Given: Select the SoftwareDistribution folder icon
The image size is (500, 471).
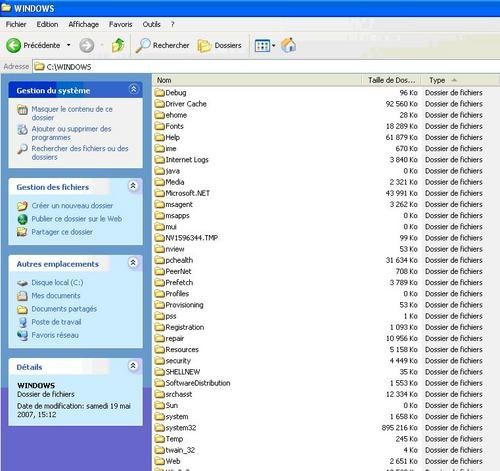Looking at the screenshot, I should (160, 383).
